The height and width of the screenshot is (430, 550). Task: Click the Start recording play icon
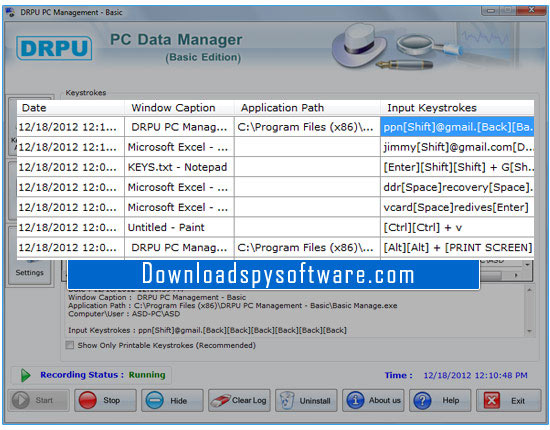[20, 400]
